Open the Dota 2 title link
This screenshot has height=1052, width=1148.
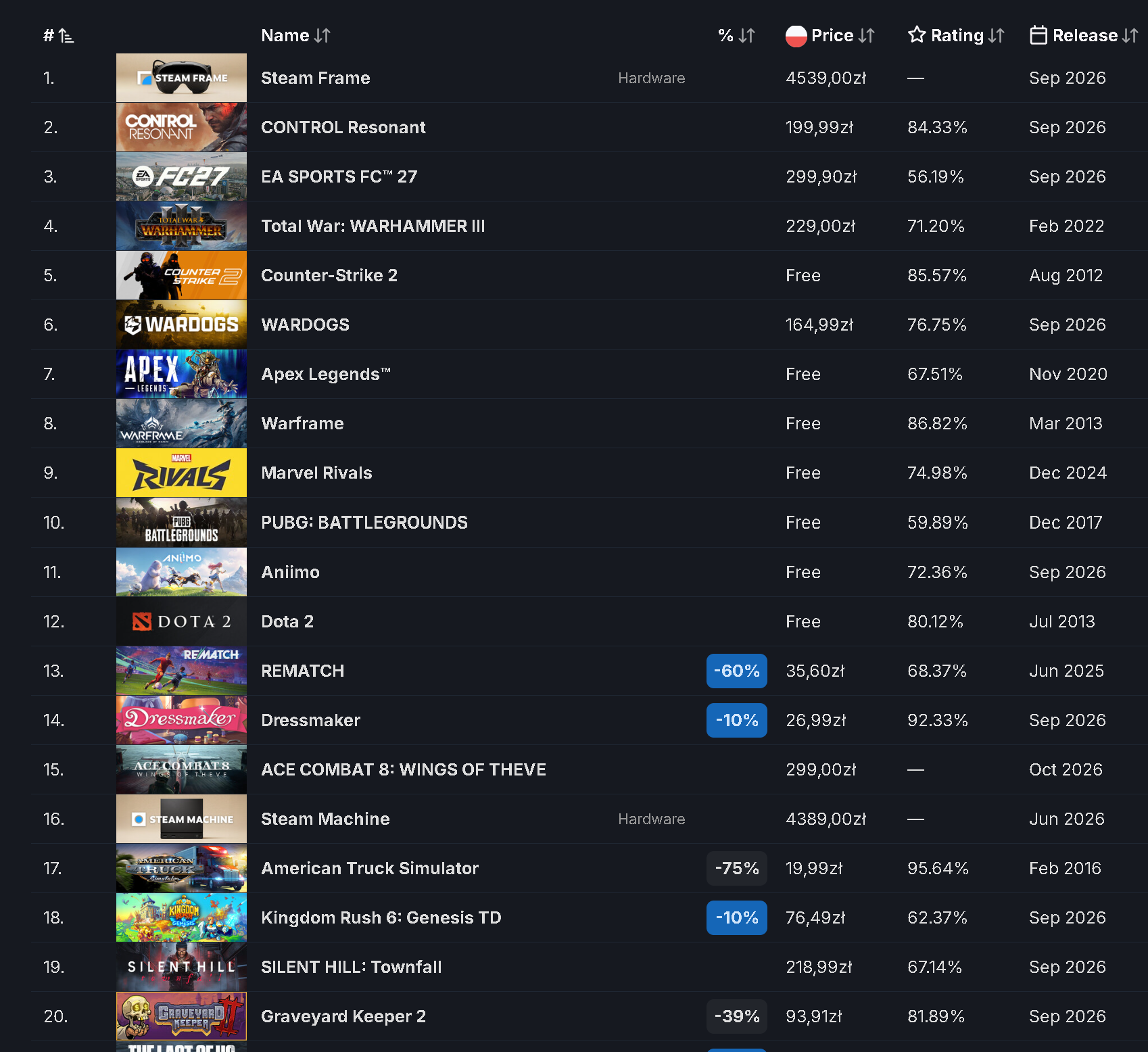(x=287, y=621)
